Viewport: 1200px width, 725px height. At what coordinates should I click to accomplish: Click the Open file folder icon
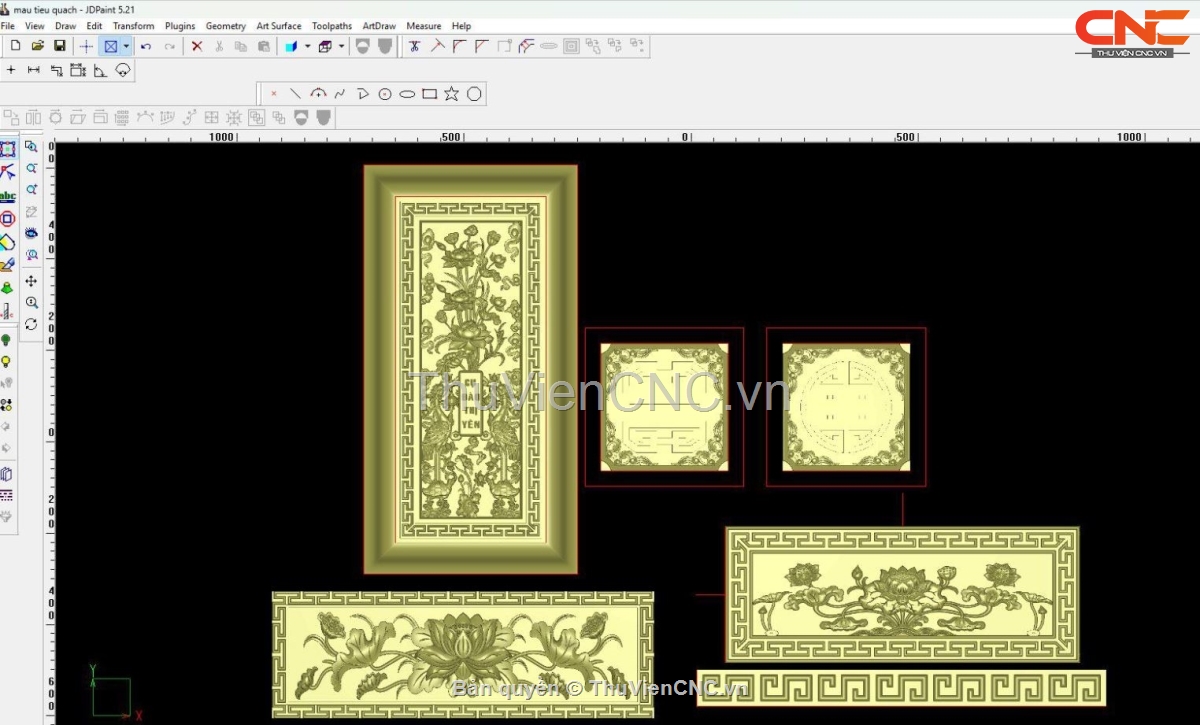pyautogui.click(x=38, y=46)
